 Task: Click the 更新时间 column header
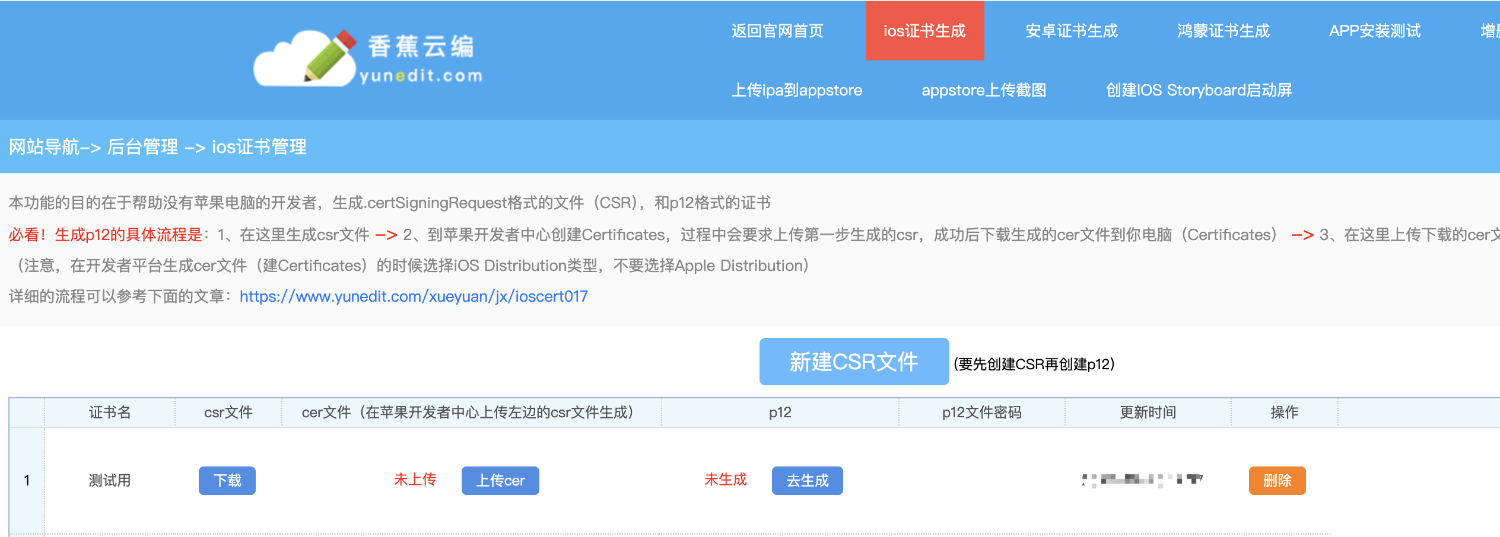click(1147, 412)
